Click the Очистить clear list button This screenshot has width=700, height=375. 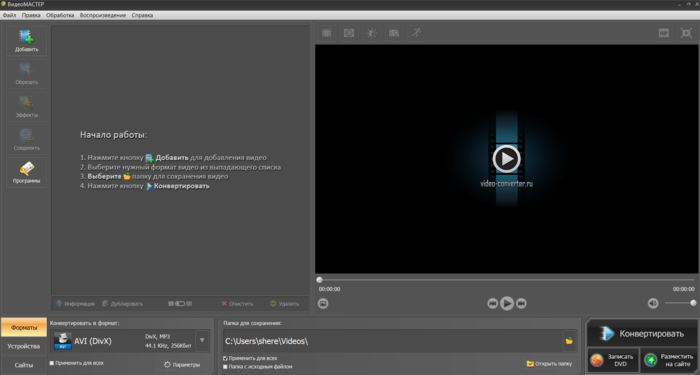237,304
